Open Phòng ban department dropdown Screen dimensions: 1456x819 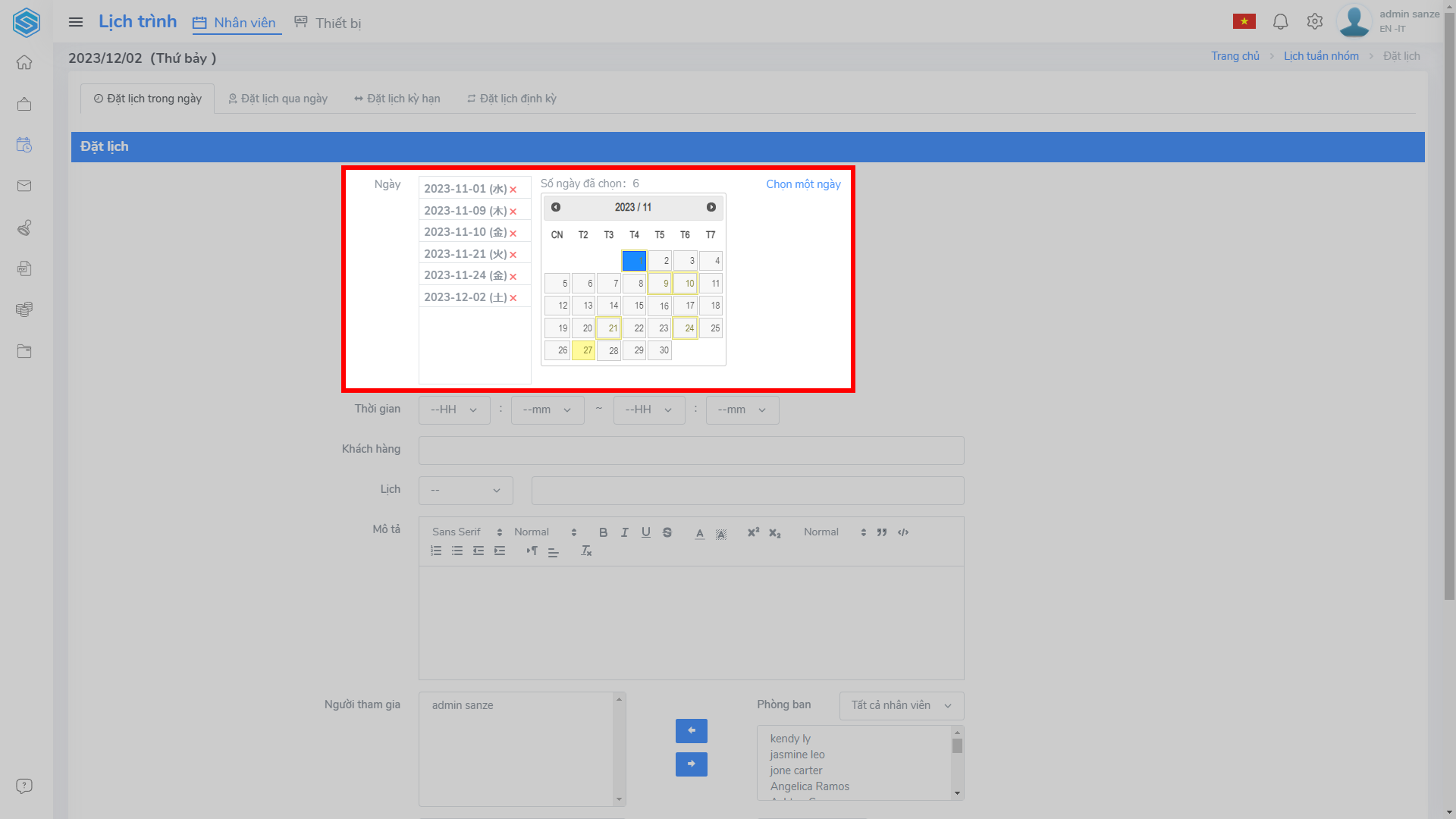coord(902,705)
